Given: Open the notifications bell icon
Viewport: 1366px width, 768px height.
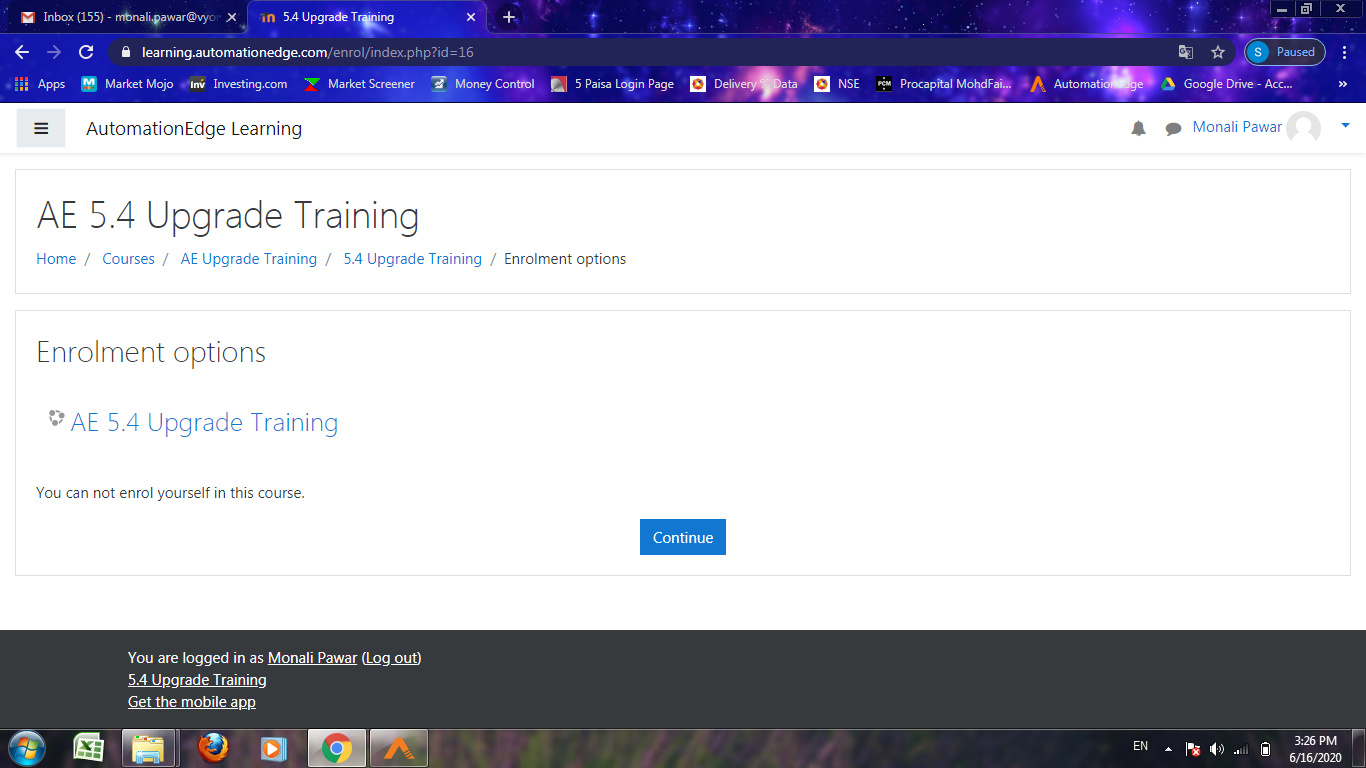Looking at the screenshot, I should tap(1138, 128).
